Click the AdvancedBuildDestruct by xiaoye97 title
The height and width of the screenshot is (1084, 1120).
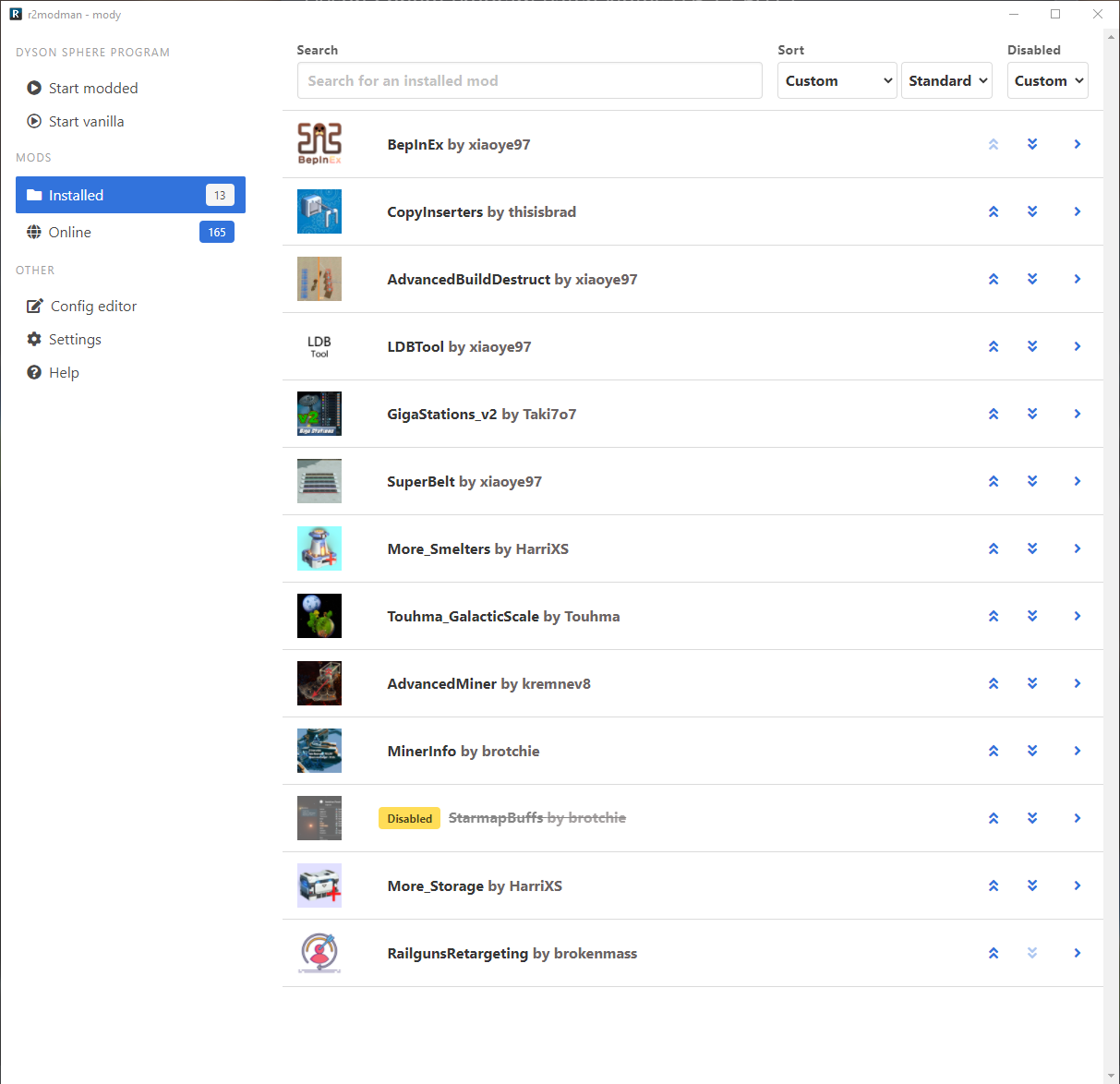(512, 279)
